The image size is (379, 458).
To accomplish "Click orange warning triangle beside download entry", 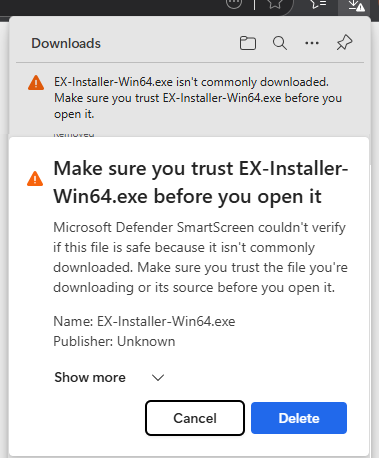I will click(x=36, y=83).
